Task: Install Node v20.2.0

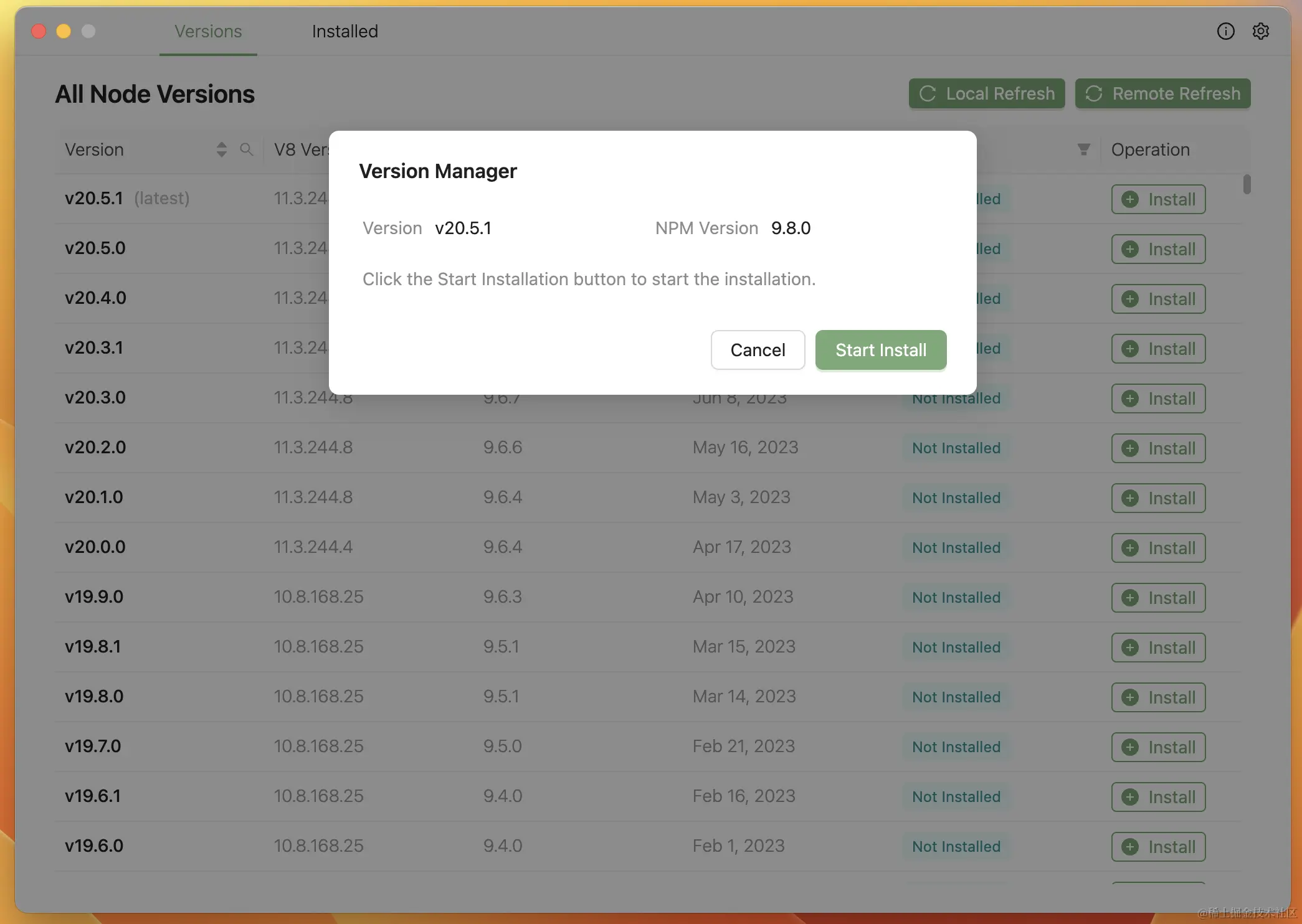Action: [1158, 448]
